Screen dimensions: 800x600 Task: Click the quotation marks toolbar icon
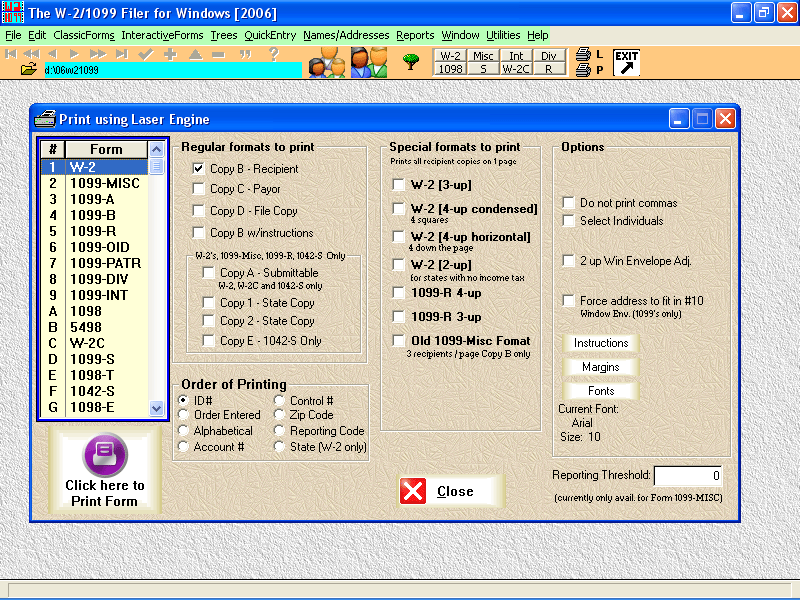245,54
